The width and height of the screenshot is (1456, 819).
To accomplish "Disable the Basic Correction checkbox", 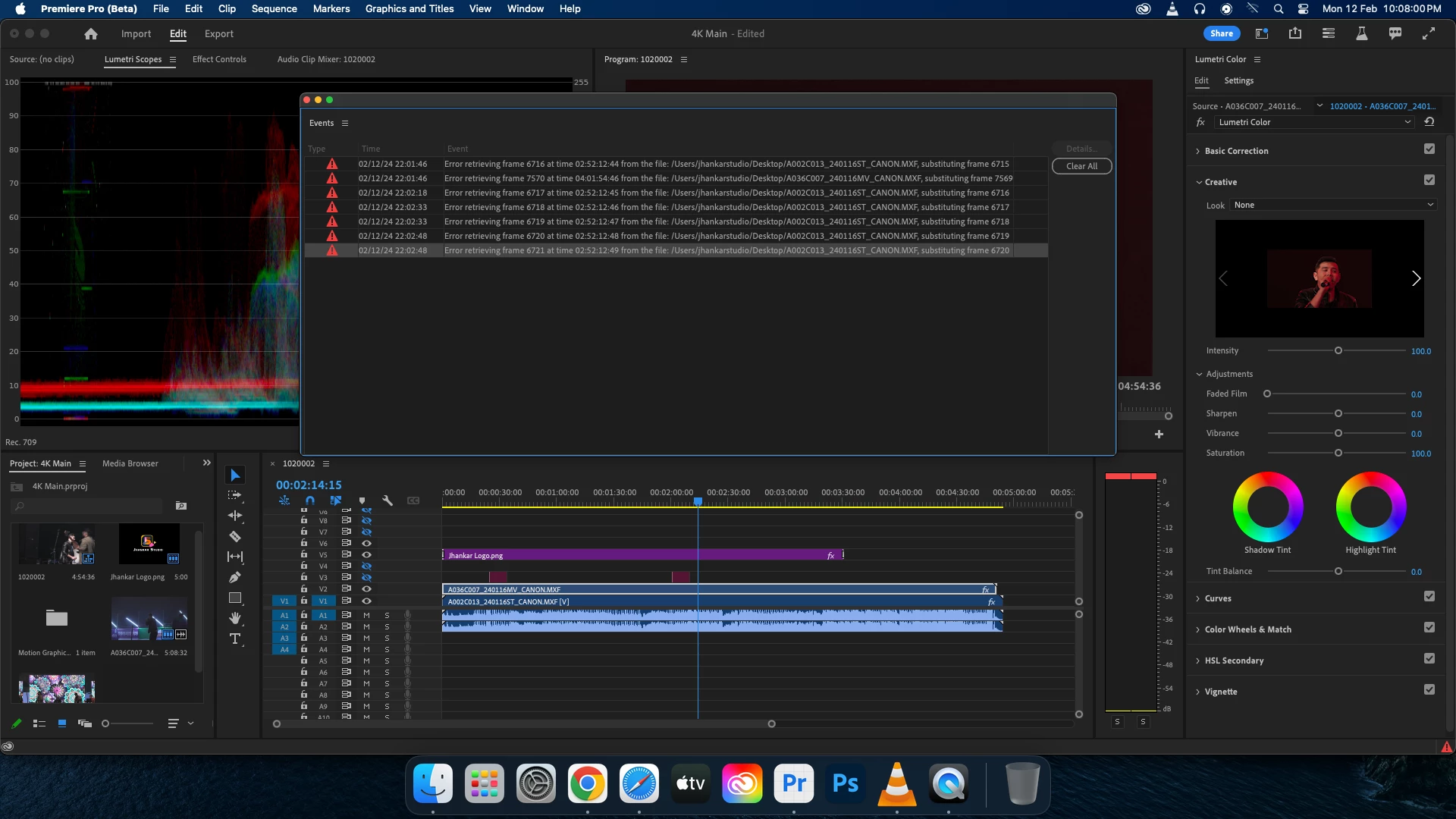I will [x=1429, y=149].
